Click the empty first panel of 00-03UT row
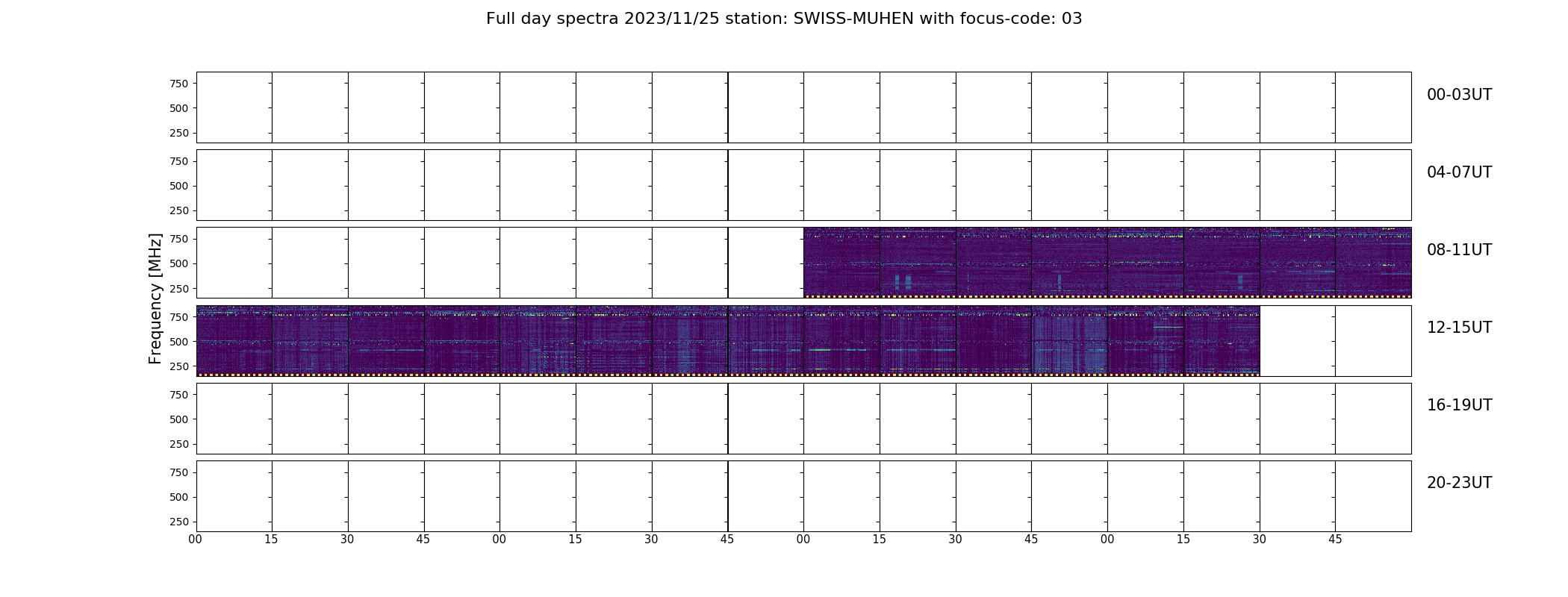 pyautogui.click(x=234, y=107)
